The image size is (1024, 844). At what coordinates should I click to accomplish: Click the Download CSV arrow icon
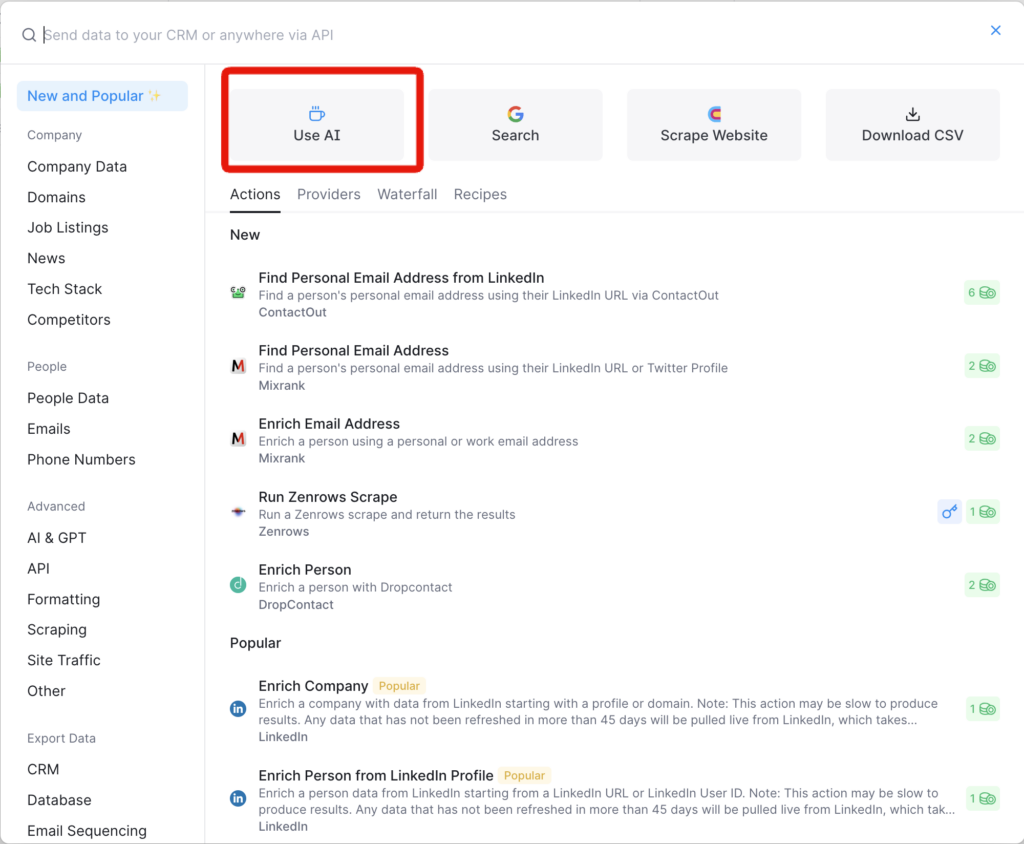click(912, 114)
